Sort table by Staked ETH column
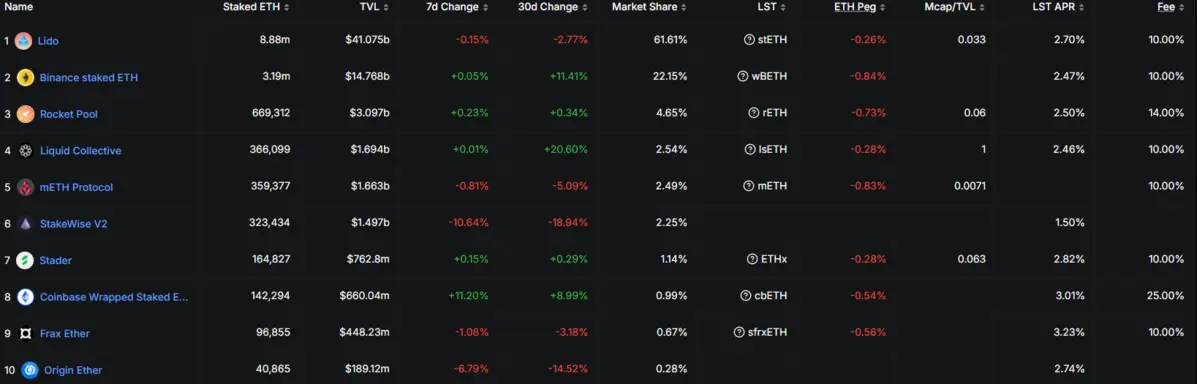This screenshot has width=1197, height=384. (256, 7)
